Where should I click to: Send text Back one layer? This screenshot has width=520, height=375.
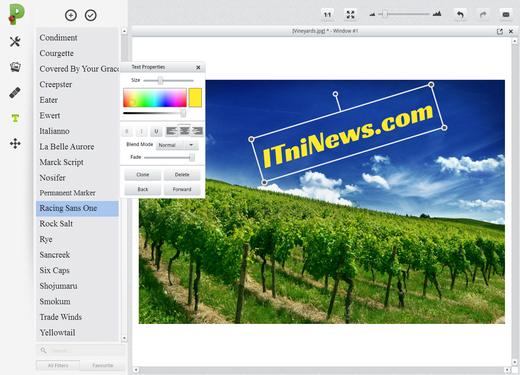tap(143, 189)
